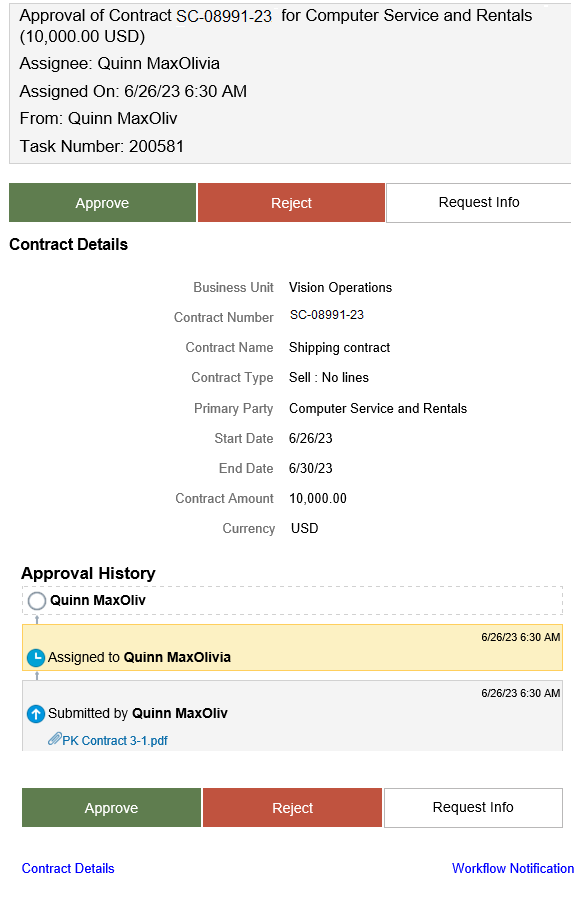Screen dimensions: 579x905
Task: Click the paperclip attachment icon
Action: pyautogui.click(x=54, y=739)
